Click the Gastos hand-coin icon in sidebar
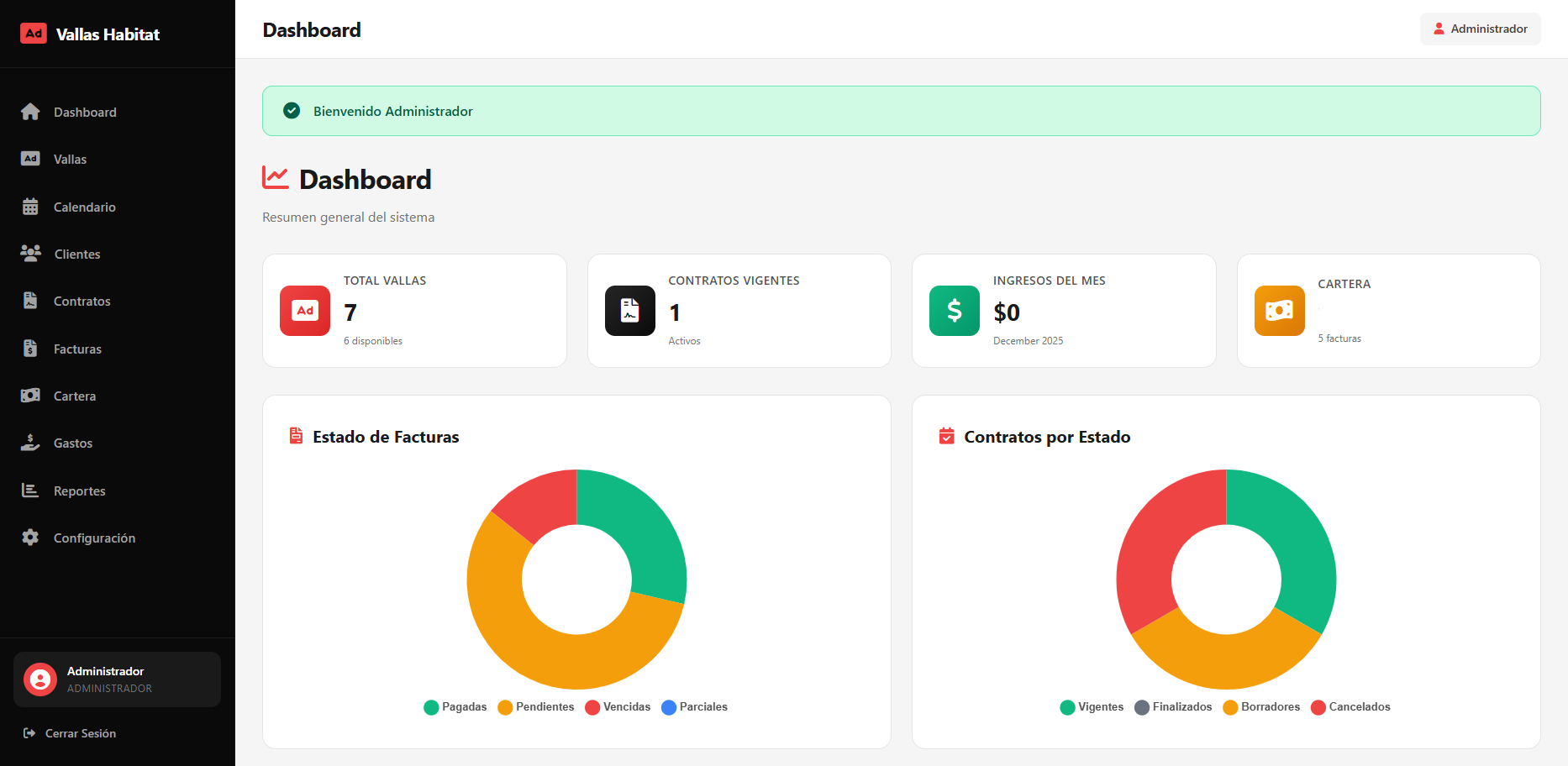 pyautogui.click(x=30, y=443)
